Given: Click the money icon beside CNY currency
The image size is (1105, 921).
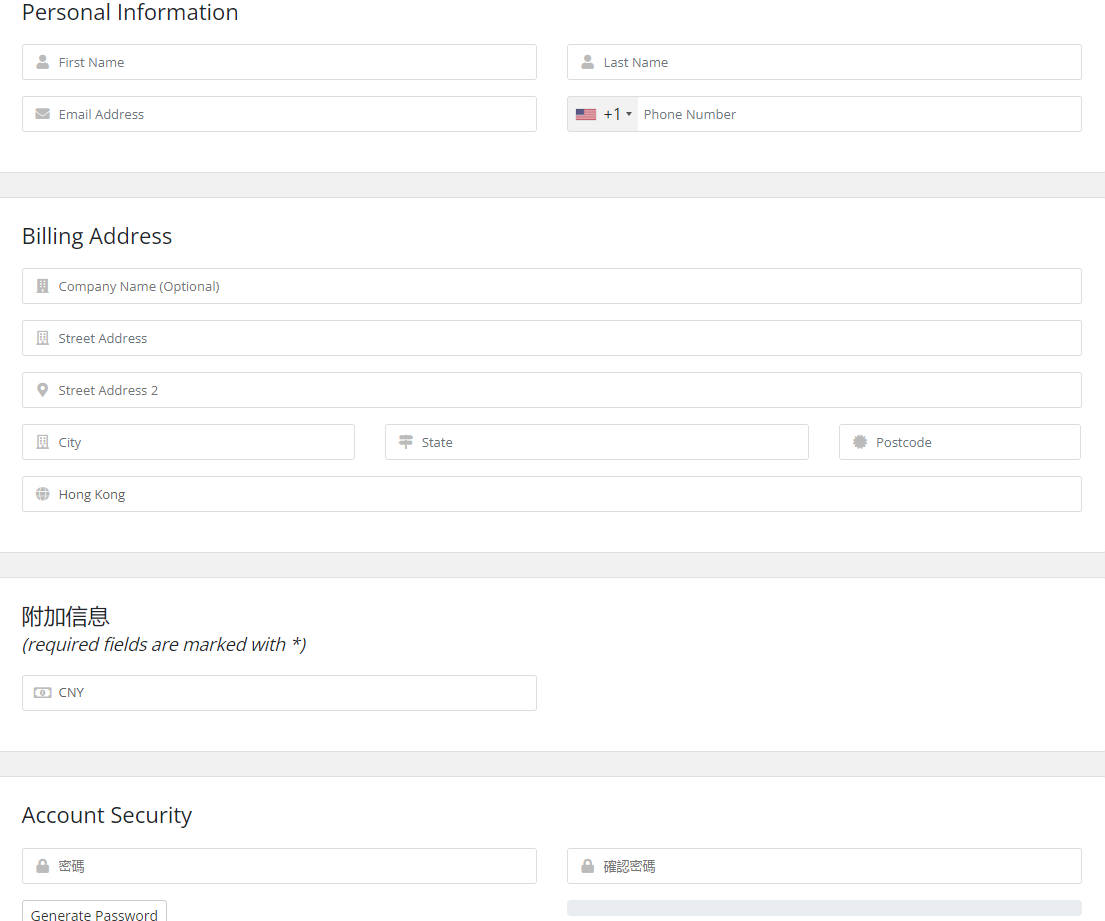Looking at the screenshot, I should pos(42,692).
